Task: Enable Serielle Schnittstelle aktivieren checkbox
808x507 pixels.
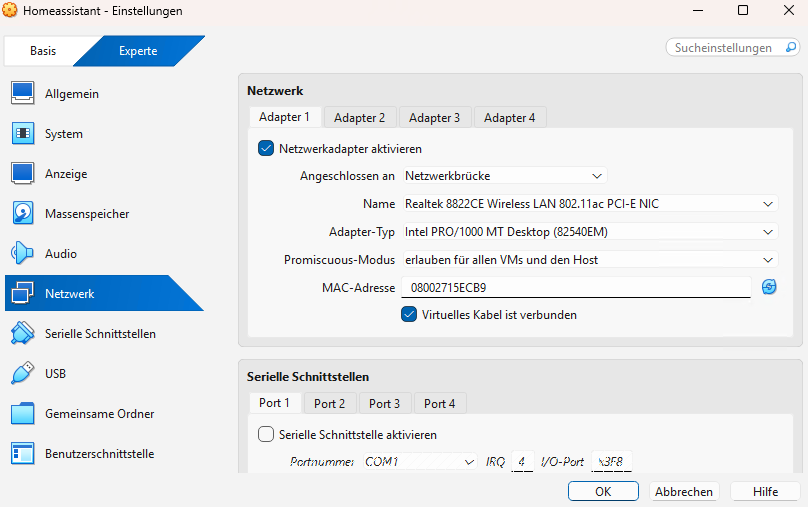Action: [266, 434]
